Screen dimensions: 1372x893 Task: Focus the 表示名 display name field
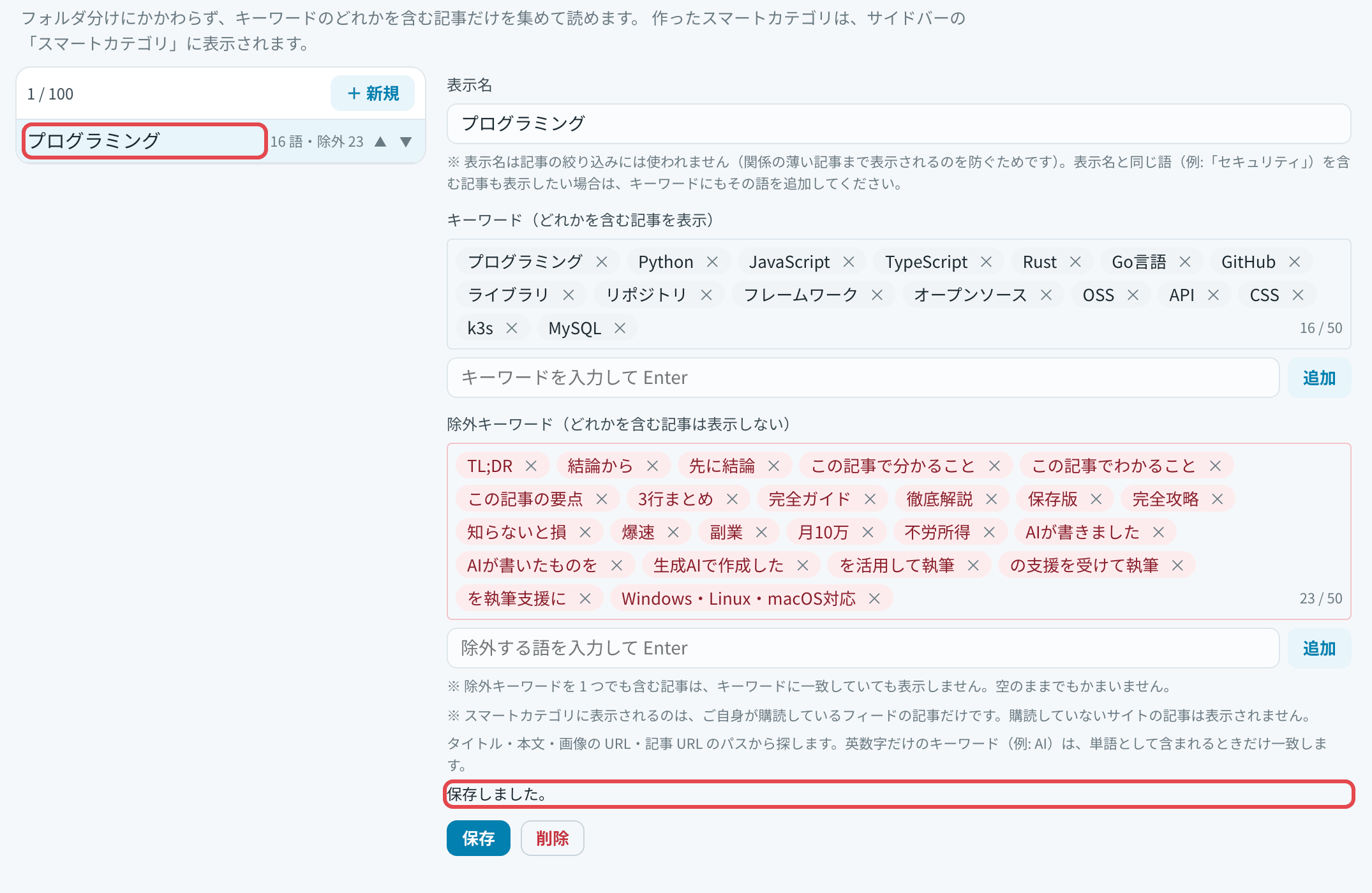(x=899, y=124)
